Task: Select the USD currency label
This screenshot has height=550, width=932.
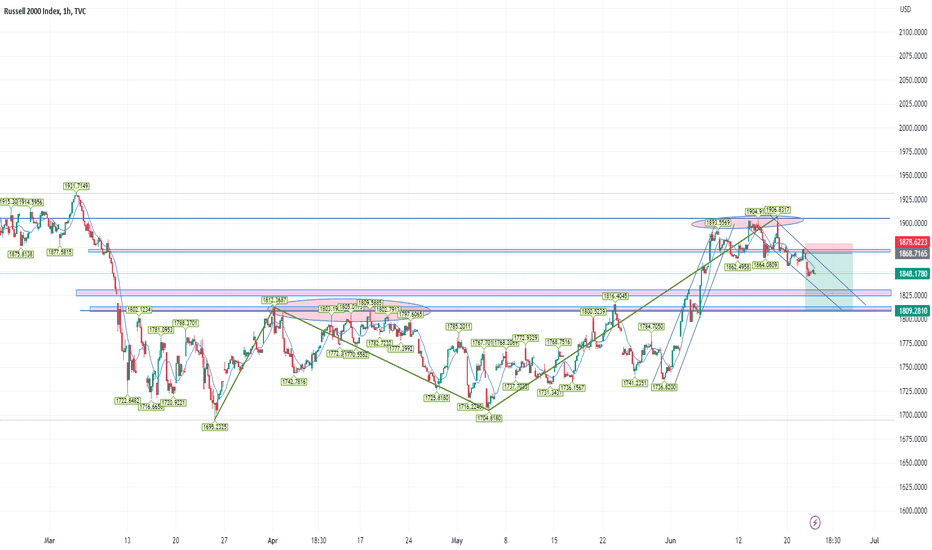Action: (905, 9)
